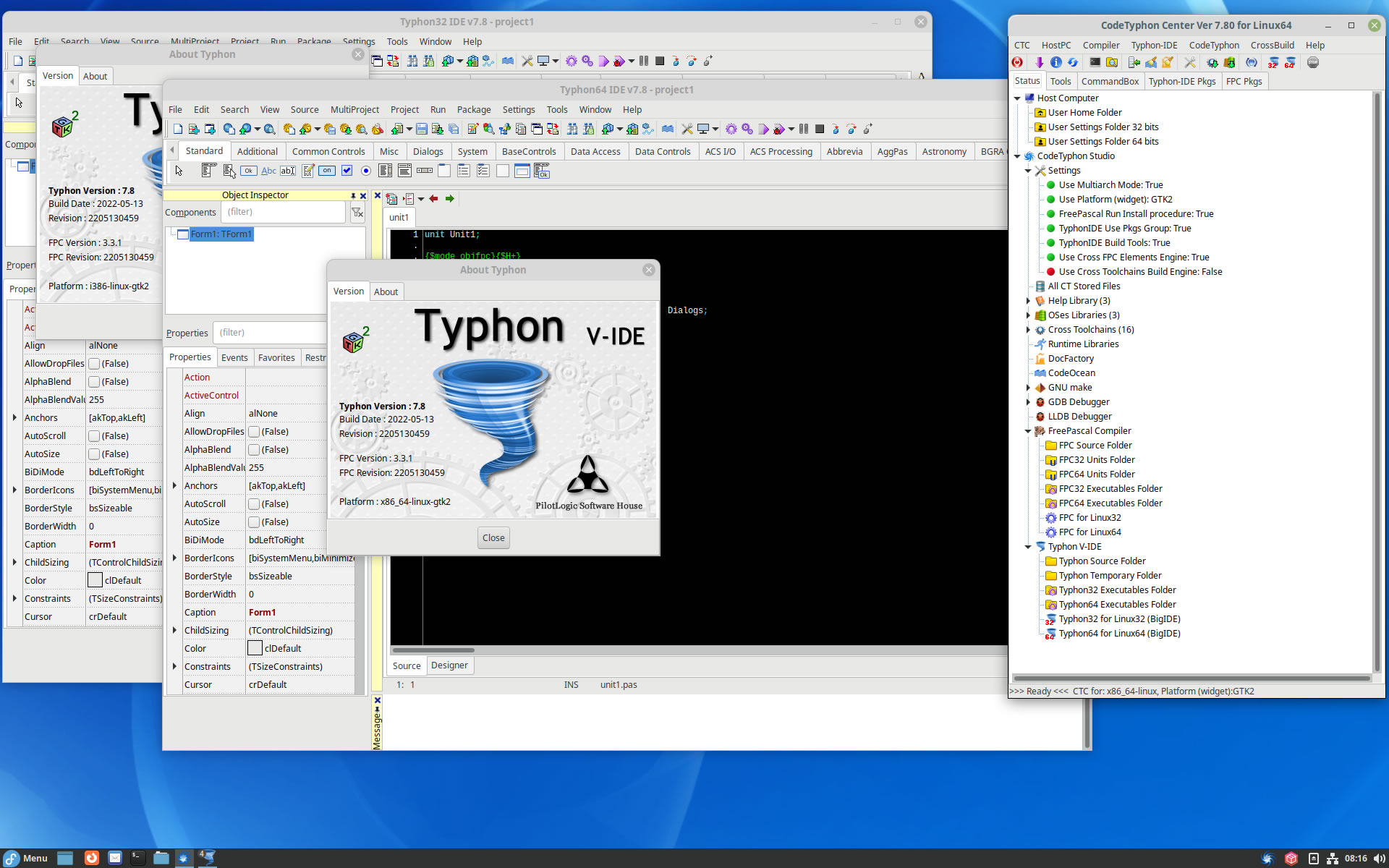Select the TActionList component icon in palette
Viewport: 1389px width, 868px height.
pyautogui.click(x=542, y=171)
